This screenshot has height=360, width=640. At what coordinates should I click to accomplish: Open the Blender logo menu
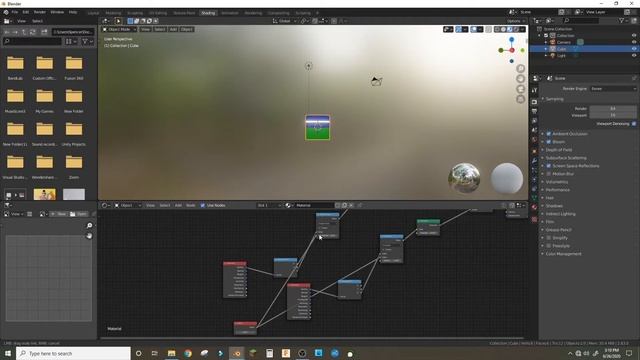[x=6, y=12]
